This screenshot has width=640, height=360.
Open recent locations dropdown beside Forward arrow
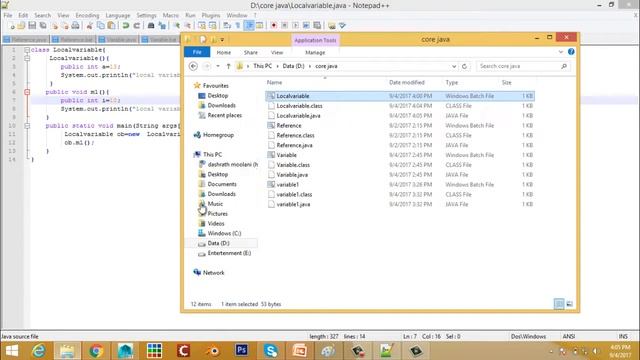click(218, 66)
